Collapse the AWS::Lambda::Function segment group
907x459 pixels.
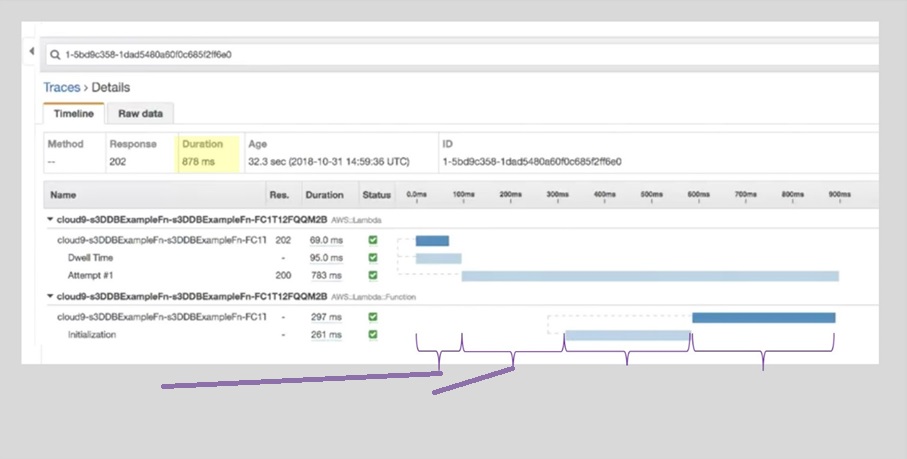coord(50,296)
